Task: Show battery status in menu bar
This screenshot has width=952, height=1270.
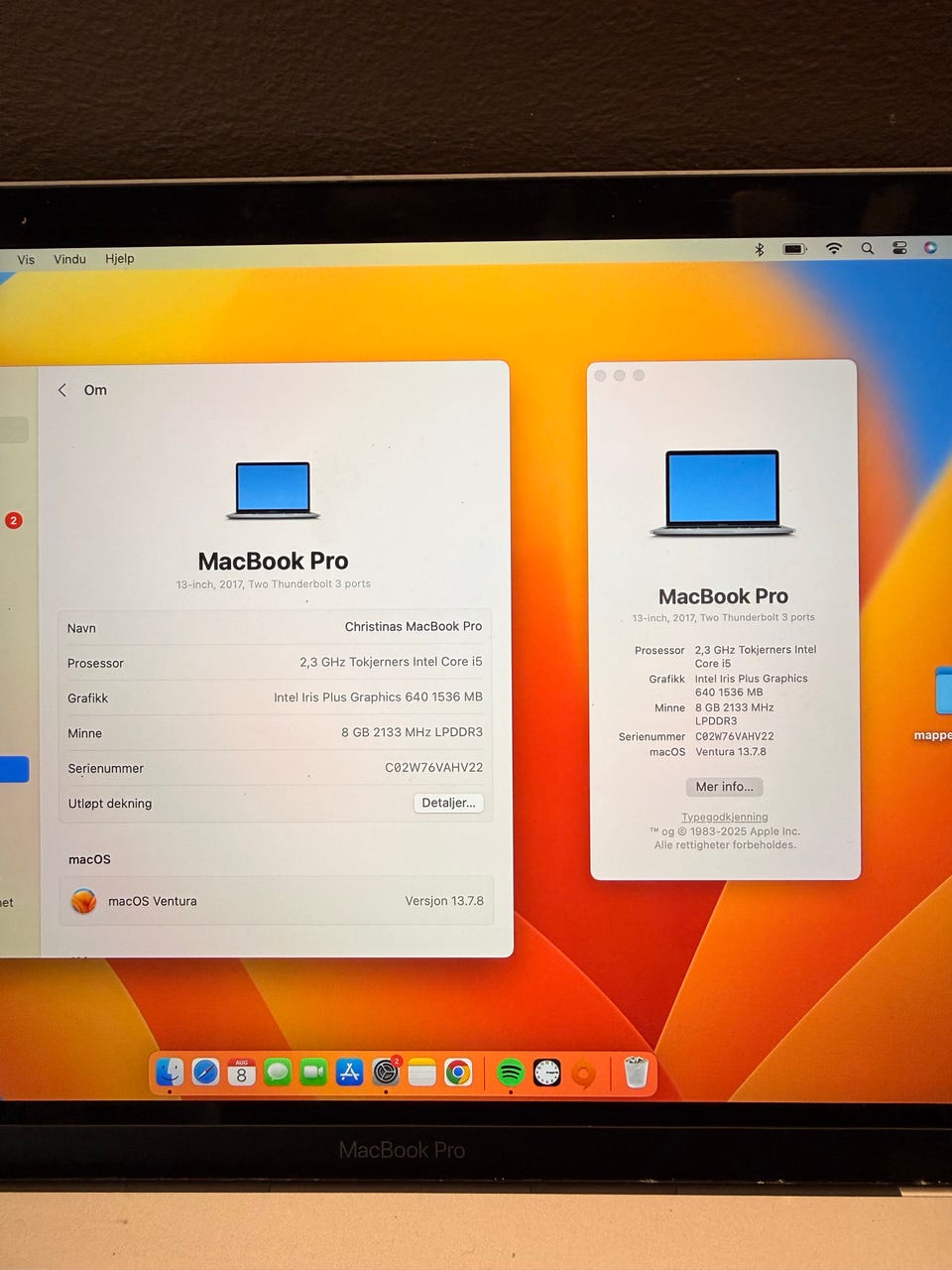Action: (x=795, y=249)
